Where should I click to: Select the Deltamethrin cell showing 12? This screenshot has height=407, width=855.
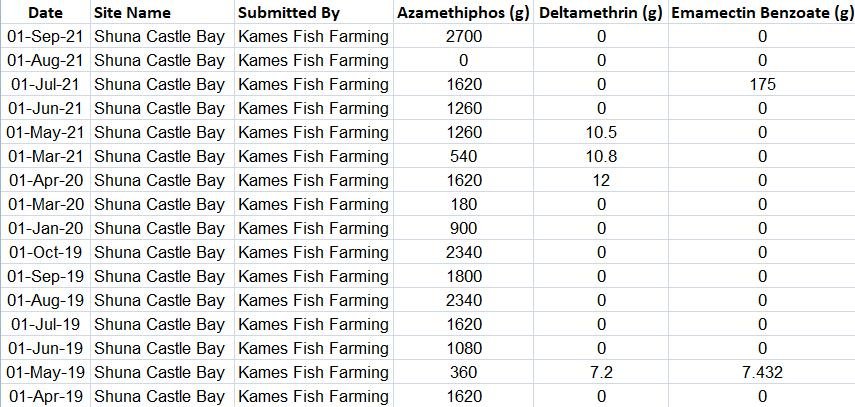[x=601, y=180]
